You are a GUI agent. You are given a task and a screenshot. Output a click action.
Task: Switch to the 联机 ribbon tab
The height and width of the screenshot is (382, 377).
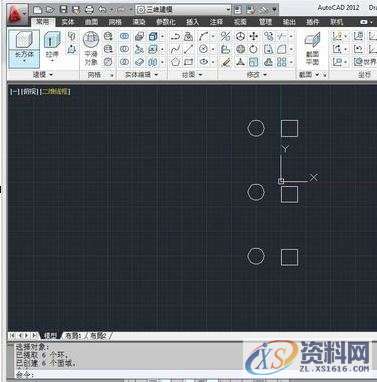coord(336,22)
